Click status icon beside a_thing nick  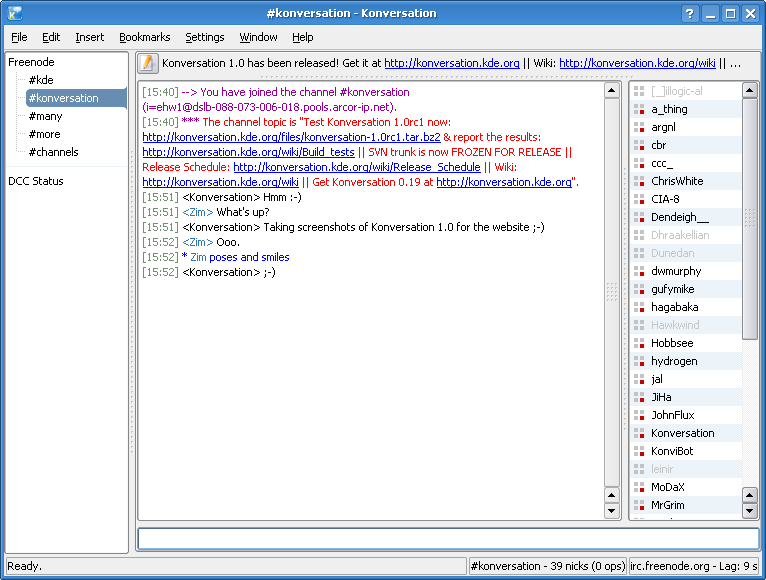(x=639, y=109)
